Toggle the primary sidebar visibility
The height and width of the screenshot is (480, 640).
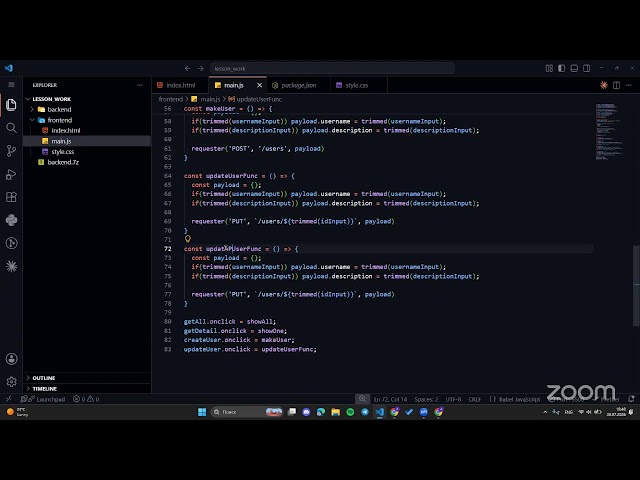(x=562, y=68)
